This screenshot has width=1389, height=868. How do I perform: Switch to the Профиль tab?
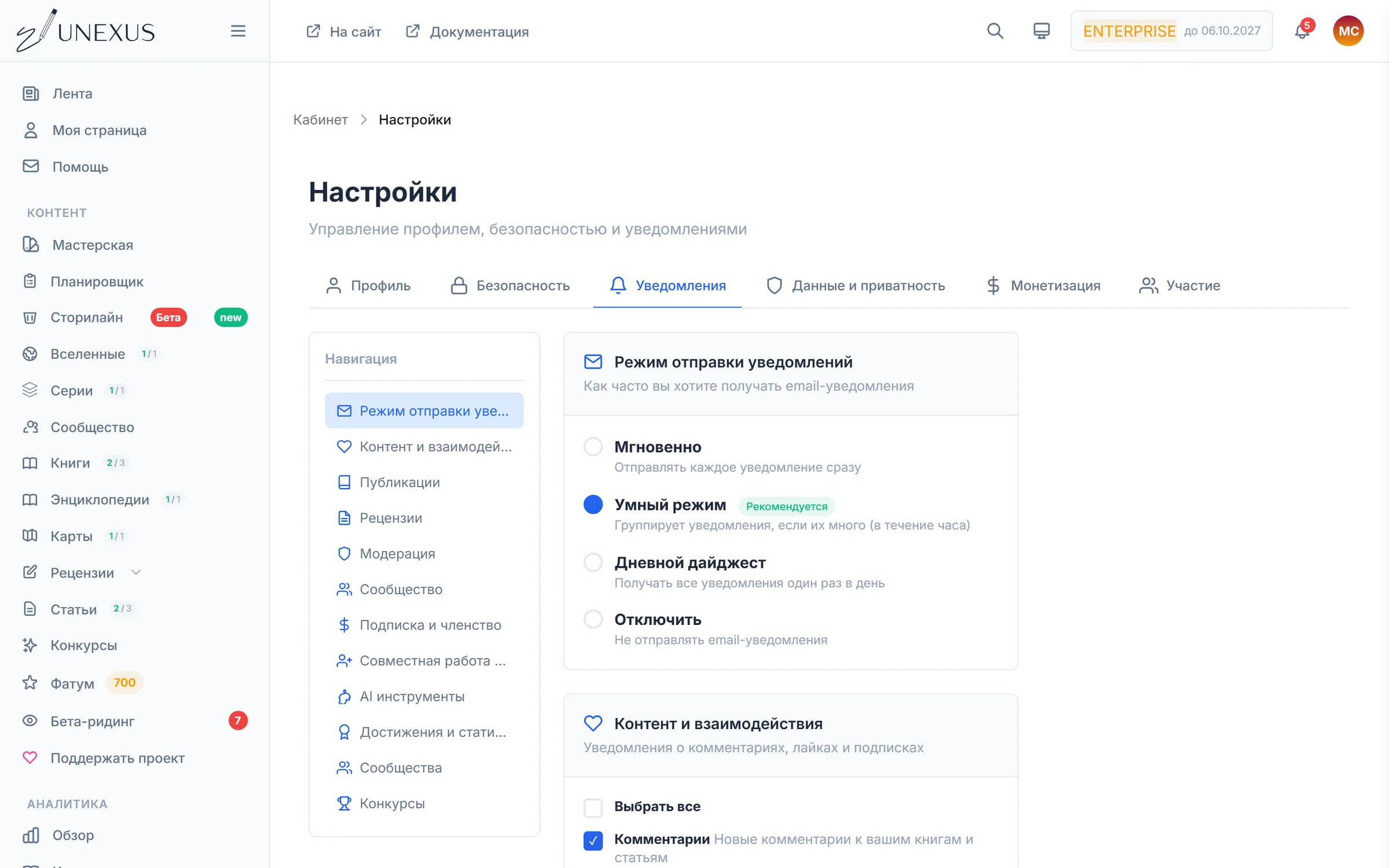368,285
